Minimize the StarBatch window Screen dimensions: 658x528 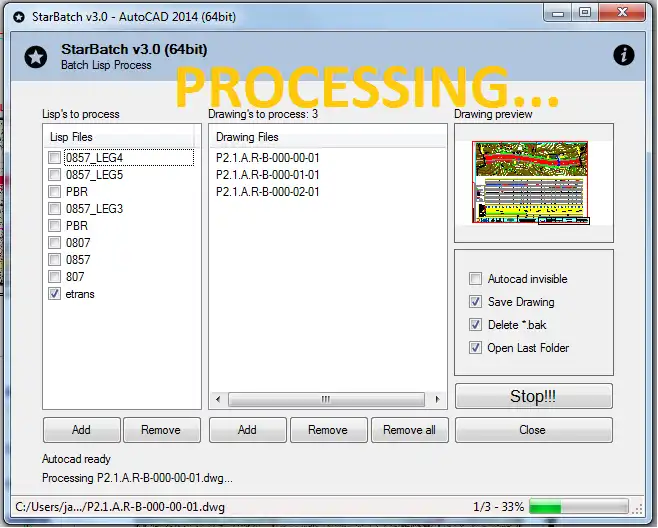point(558,14)
